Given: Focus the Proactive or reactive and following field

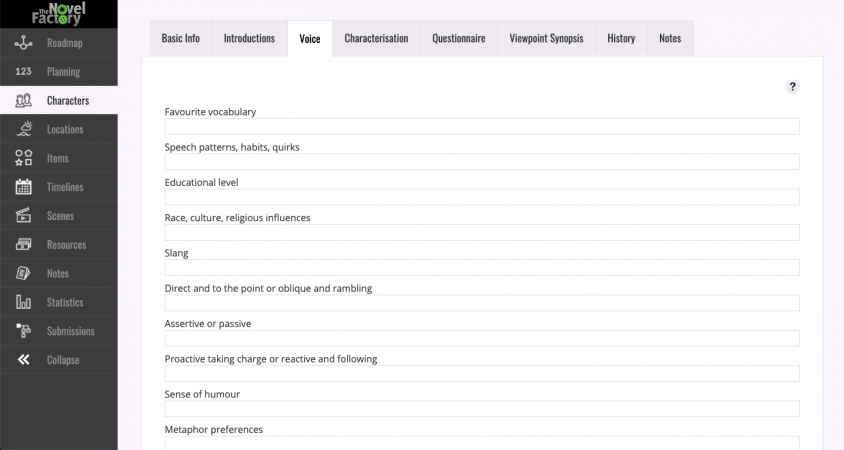Looking at the screenshot, I should pos(482,374).
